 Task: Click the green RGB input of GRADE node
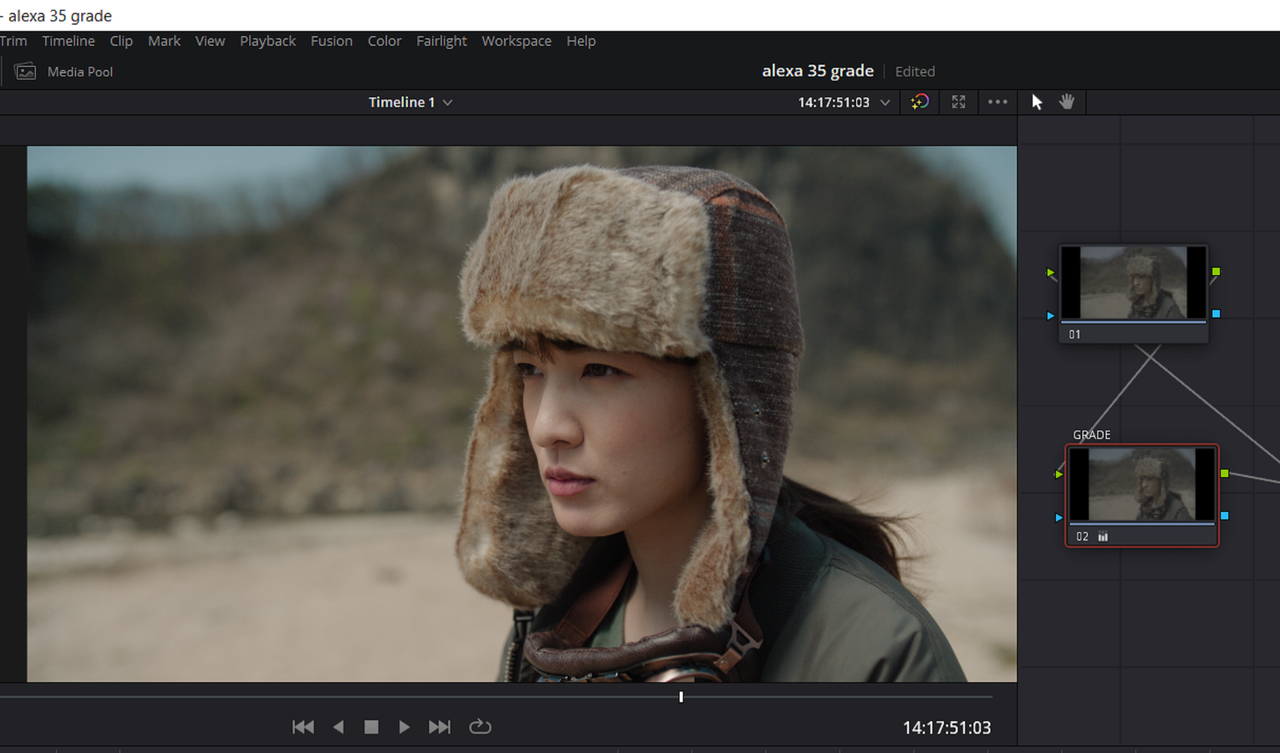tap(1059, 474)
